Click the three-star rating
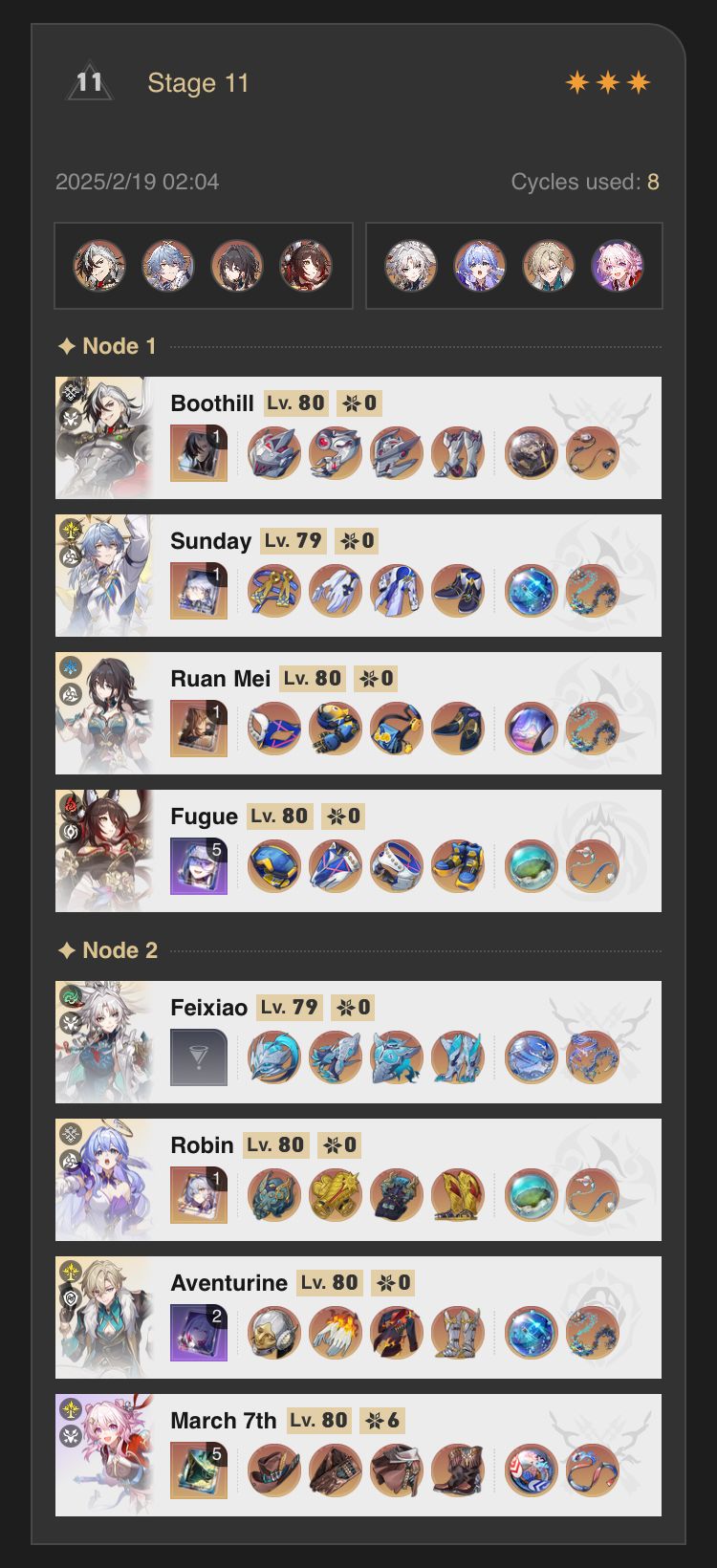 [608, 83]
